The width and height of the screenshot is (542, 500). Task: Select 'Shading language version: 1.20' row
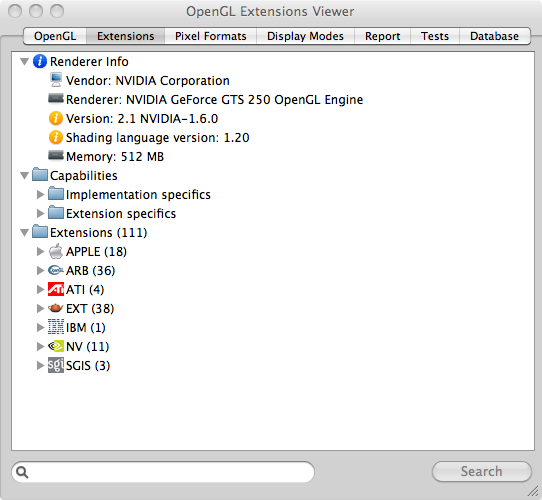click(x=157, y=138)
